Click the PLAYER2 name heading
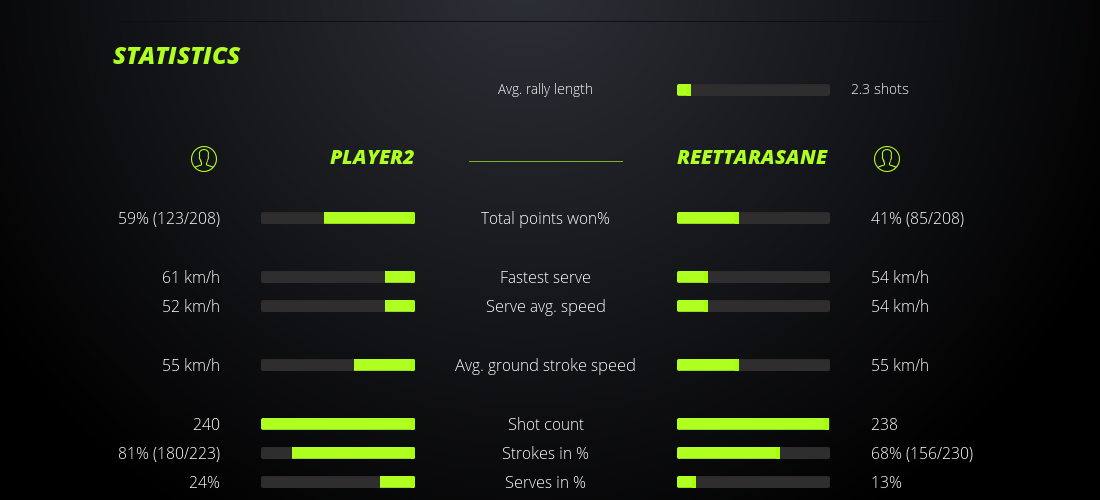Screen dimensions: 1100x500 [372, 157]
